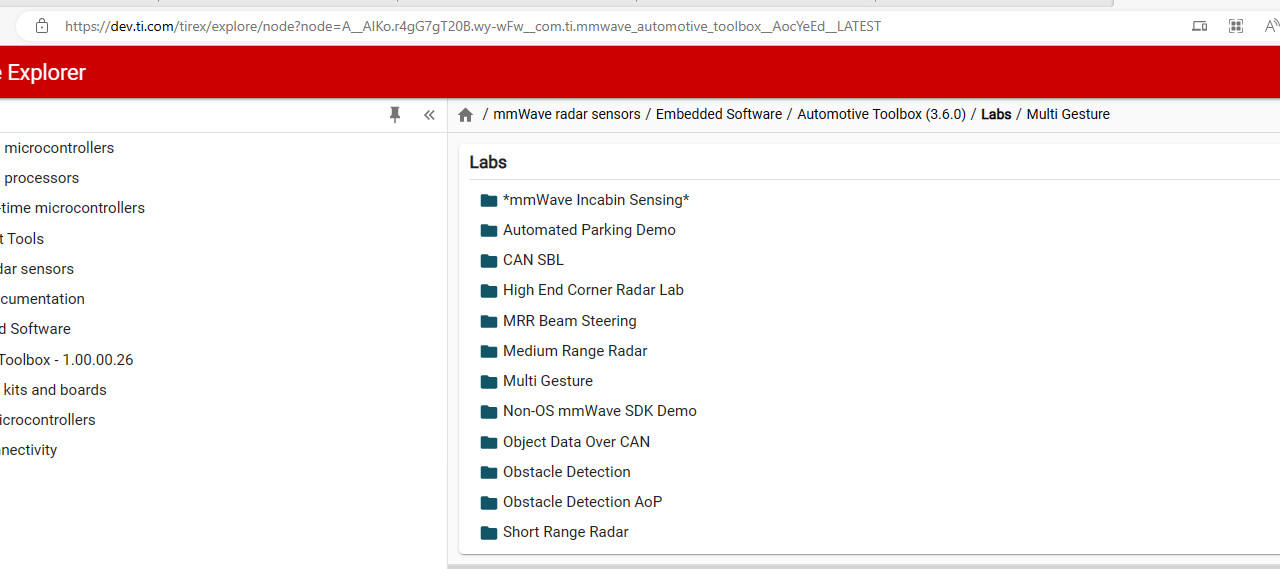Click the folder icon beside Medium Range Radar
The image size is (1280, 569).
pos(489,351)
